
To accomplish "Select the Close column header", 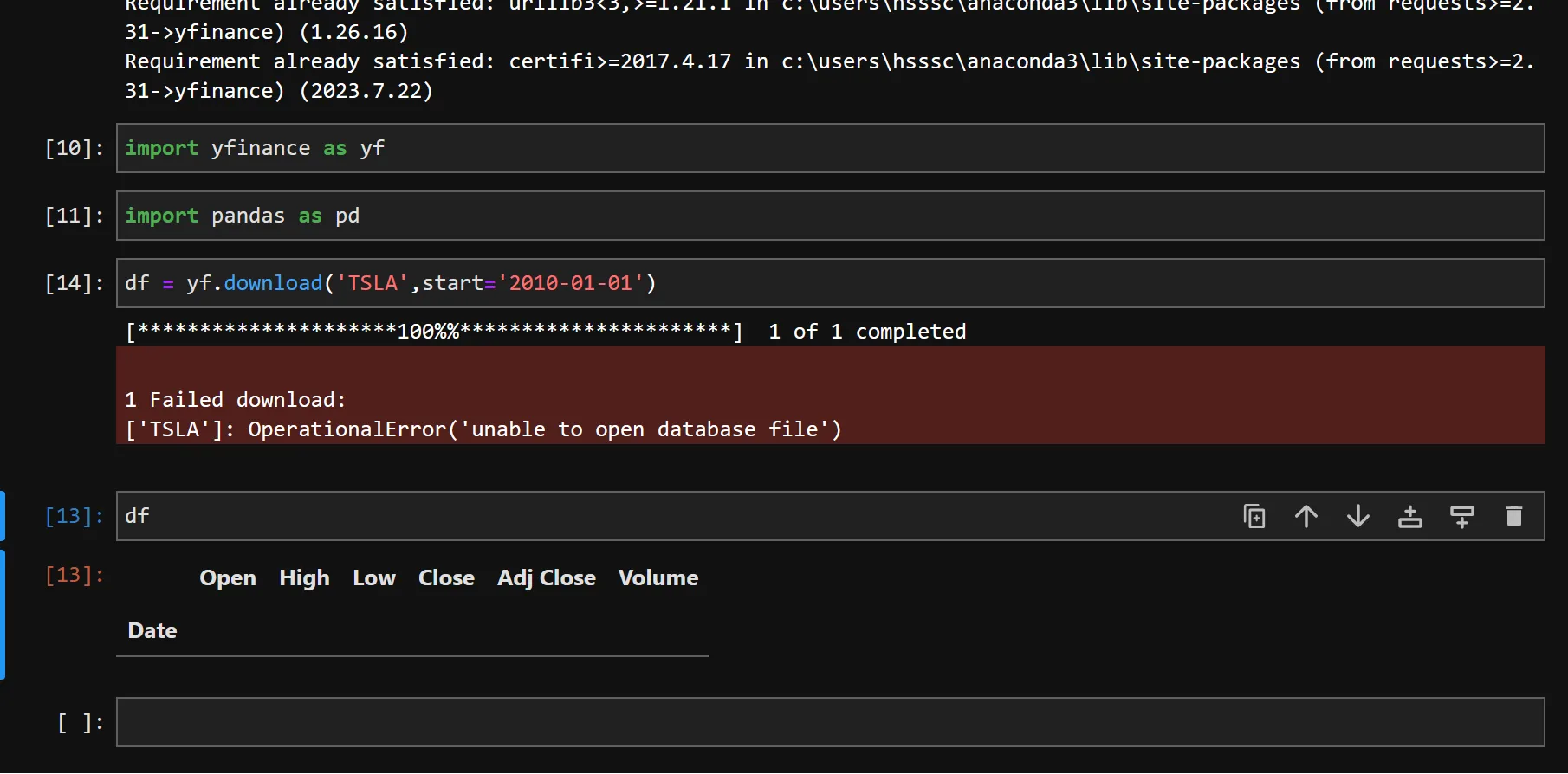I will (446, 577).
